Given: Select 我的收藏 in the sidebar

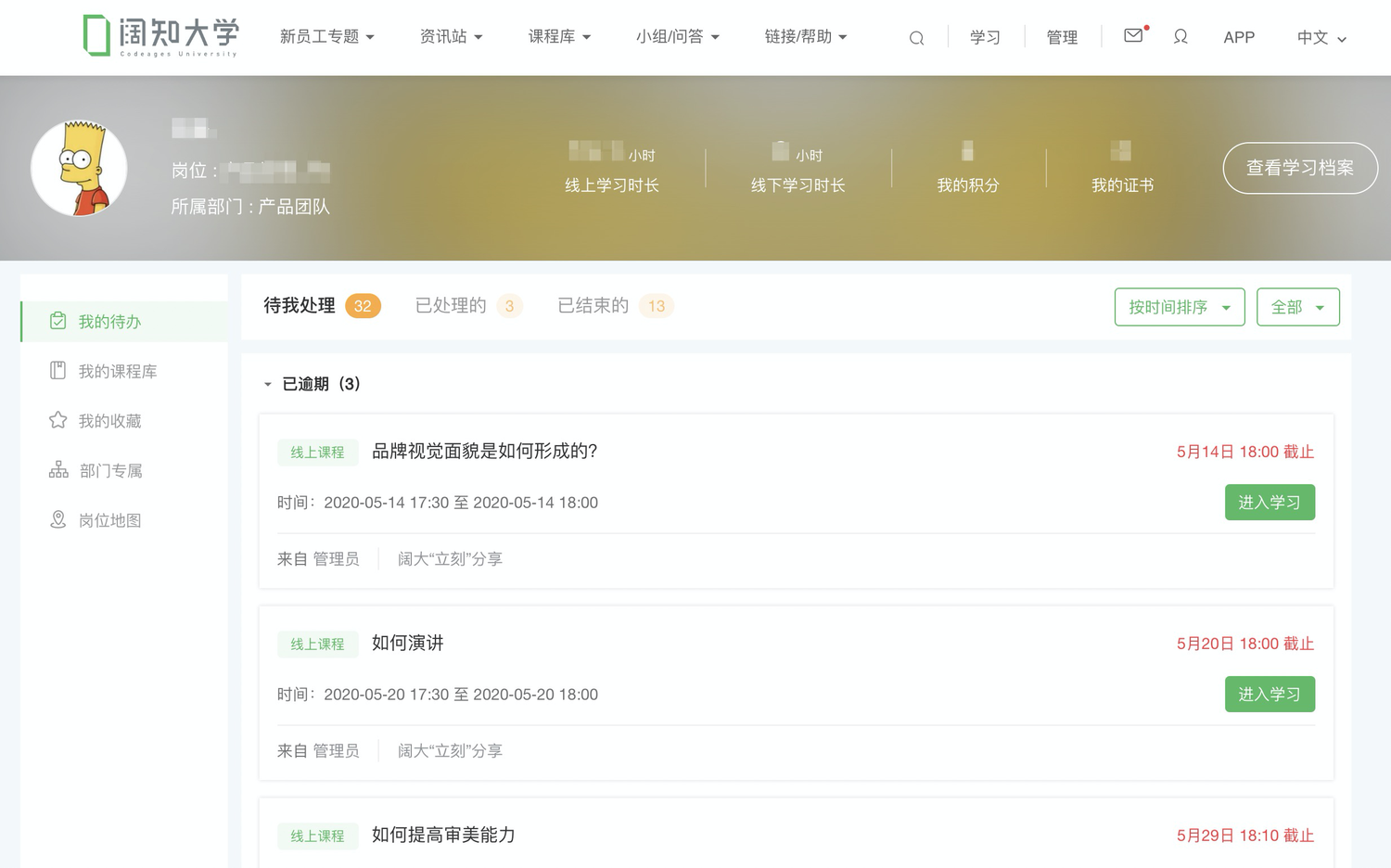Looking at the screenshot, I should pyautogui.click(x=124, y=421).
